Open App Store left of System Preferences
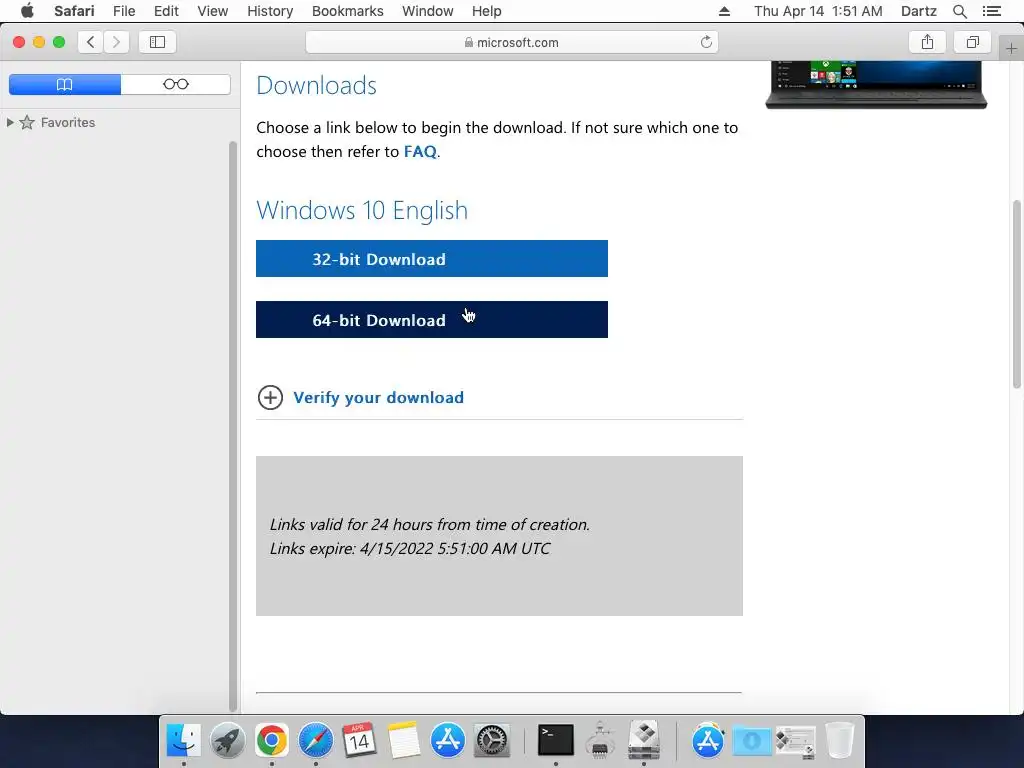 (x=447, y=741)
